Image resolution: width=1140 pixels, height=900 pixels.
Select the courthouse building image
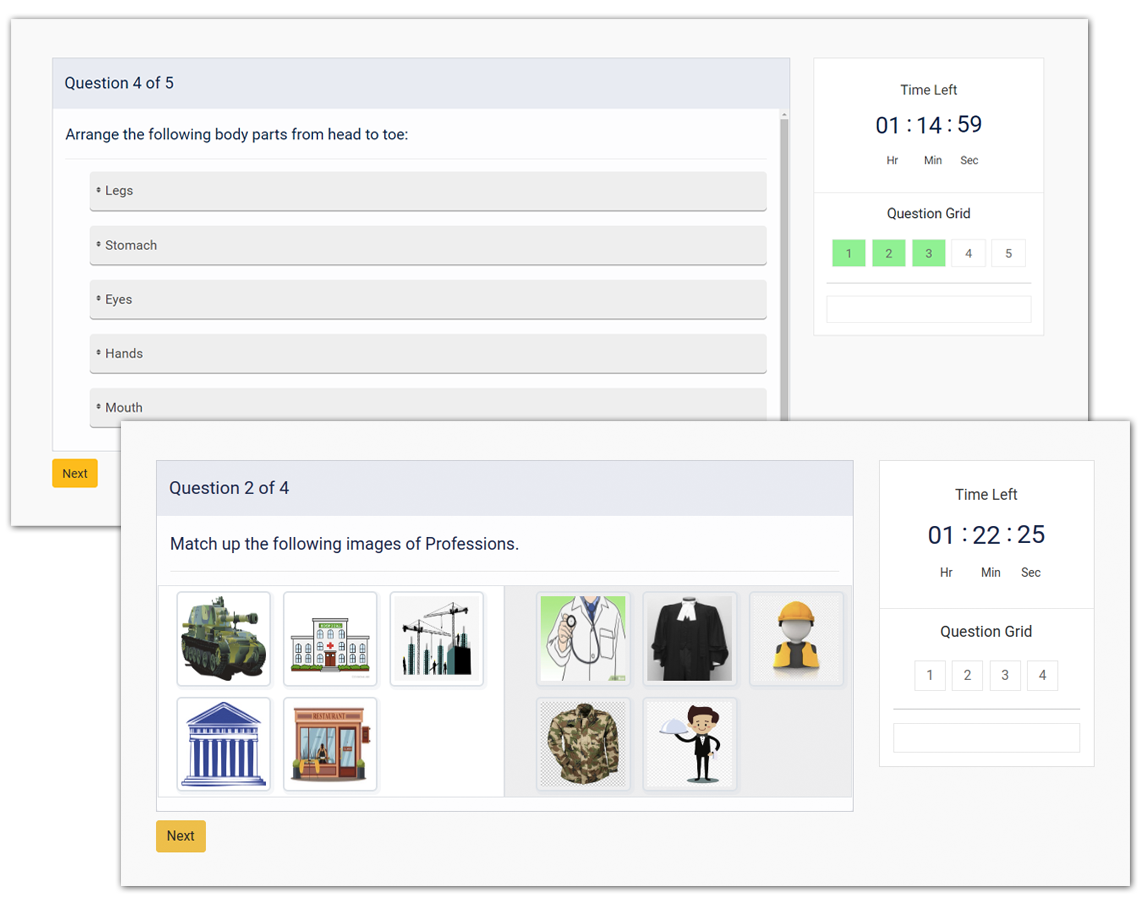click(x=223, y=745)
